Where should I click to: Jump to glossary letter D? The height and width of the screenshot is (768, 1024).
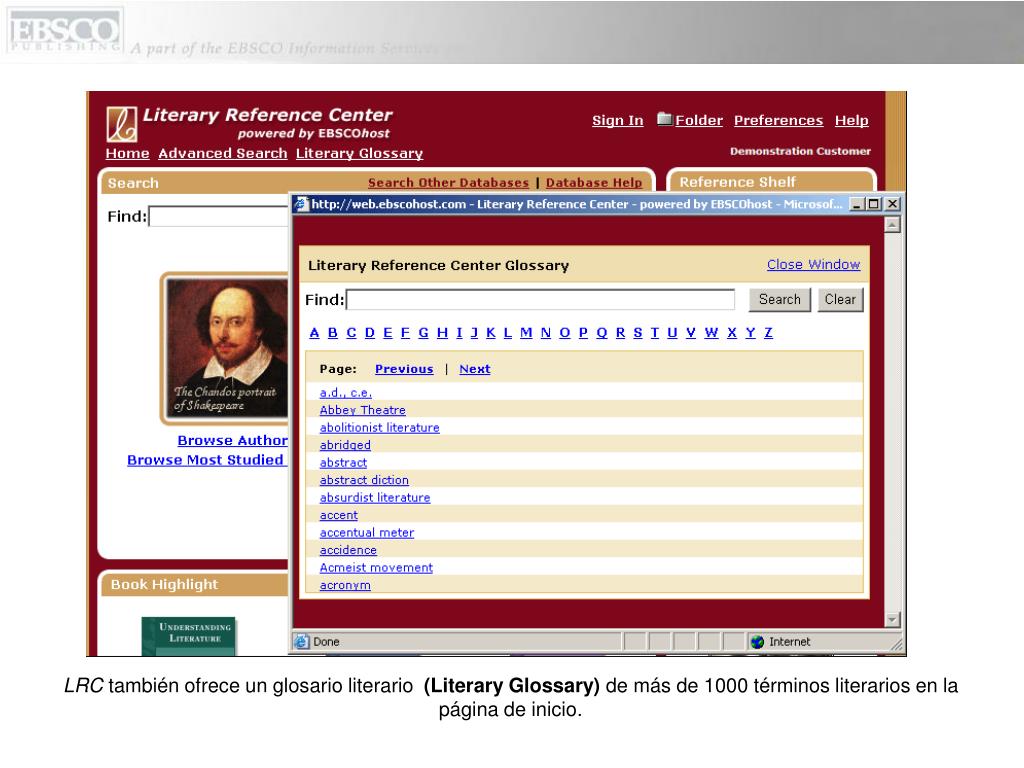click(x=370, y=333)
